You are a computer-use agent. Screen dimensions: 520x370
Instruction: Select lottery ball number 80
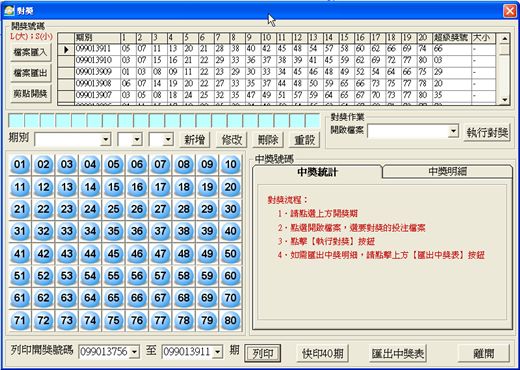point(231,321)
